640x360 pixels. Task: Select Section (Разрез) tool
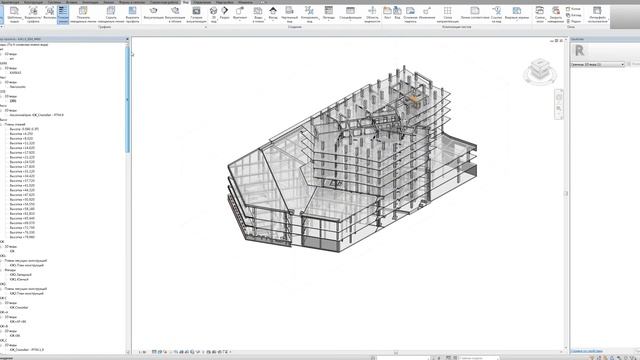224,14
